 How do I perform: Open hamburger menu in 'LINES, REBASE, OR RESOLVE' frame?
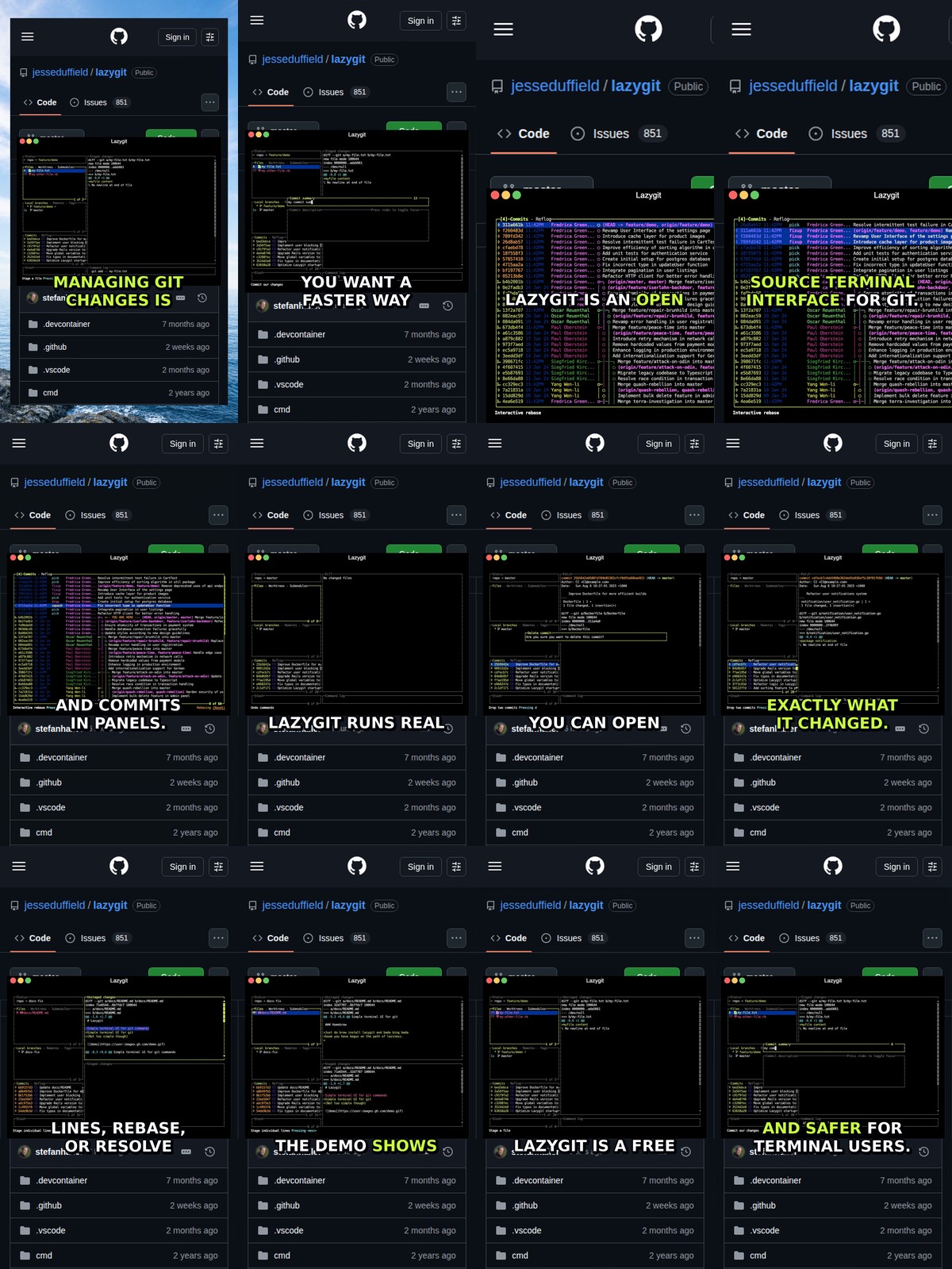[19, 867]
